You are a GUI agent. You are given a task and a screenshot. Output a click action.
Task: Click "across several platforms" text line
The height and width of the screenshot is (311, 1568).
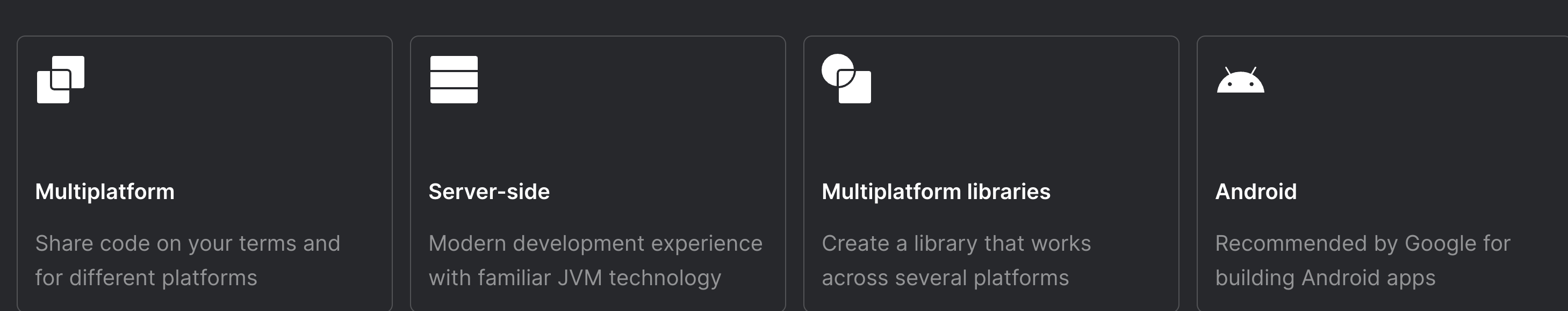pyautogui.click(x=945, y=278)
